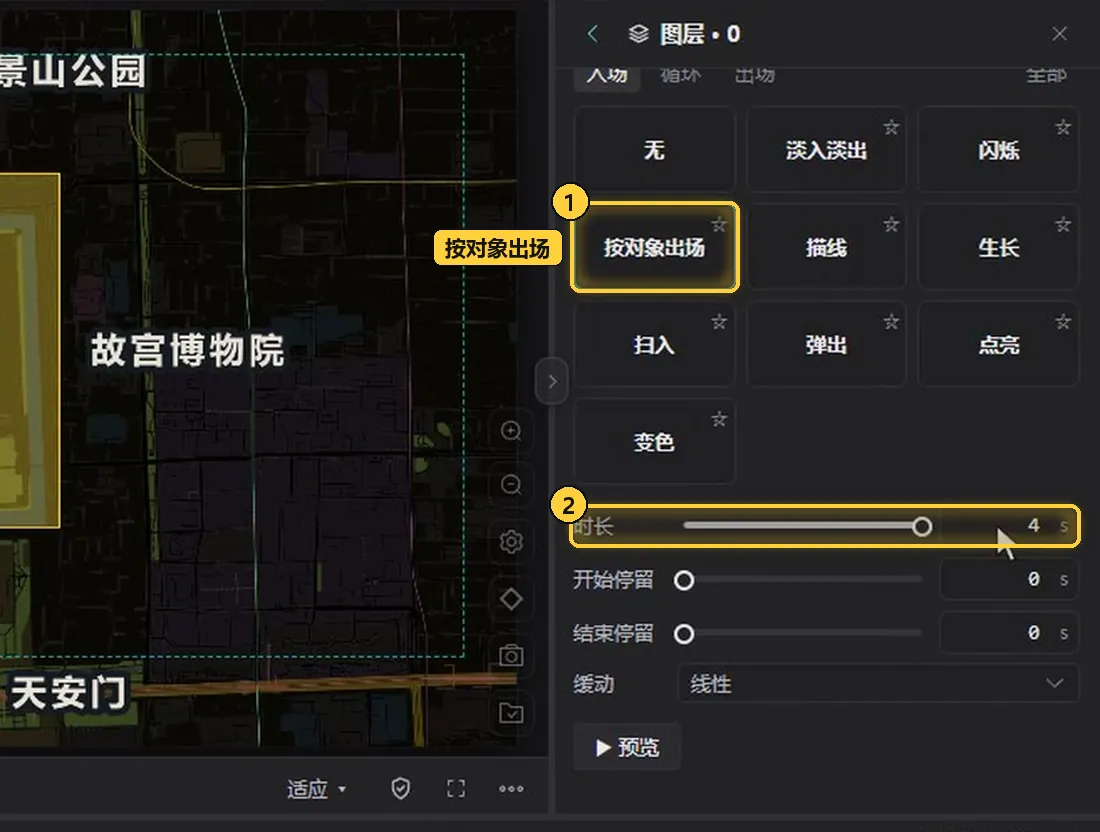Open canvas settings gear icon
Screen dimensions: 1100x832
pos(511,542)
